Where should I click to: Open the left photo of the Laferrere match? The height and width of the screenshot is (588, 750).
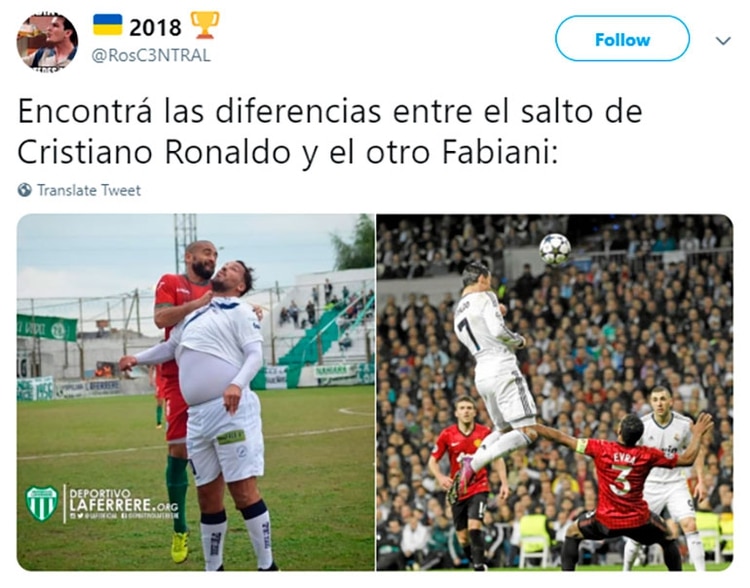point(196,392)
